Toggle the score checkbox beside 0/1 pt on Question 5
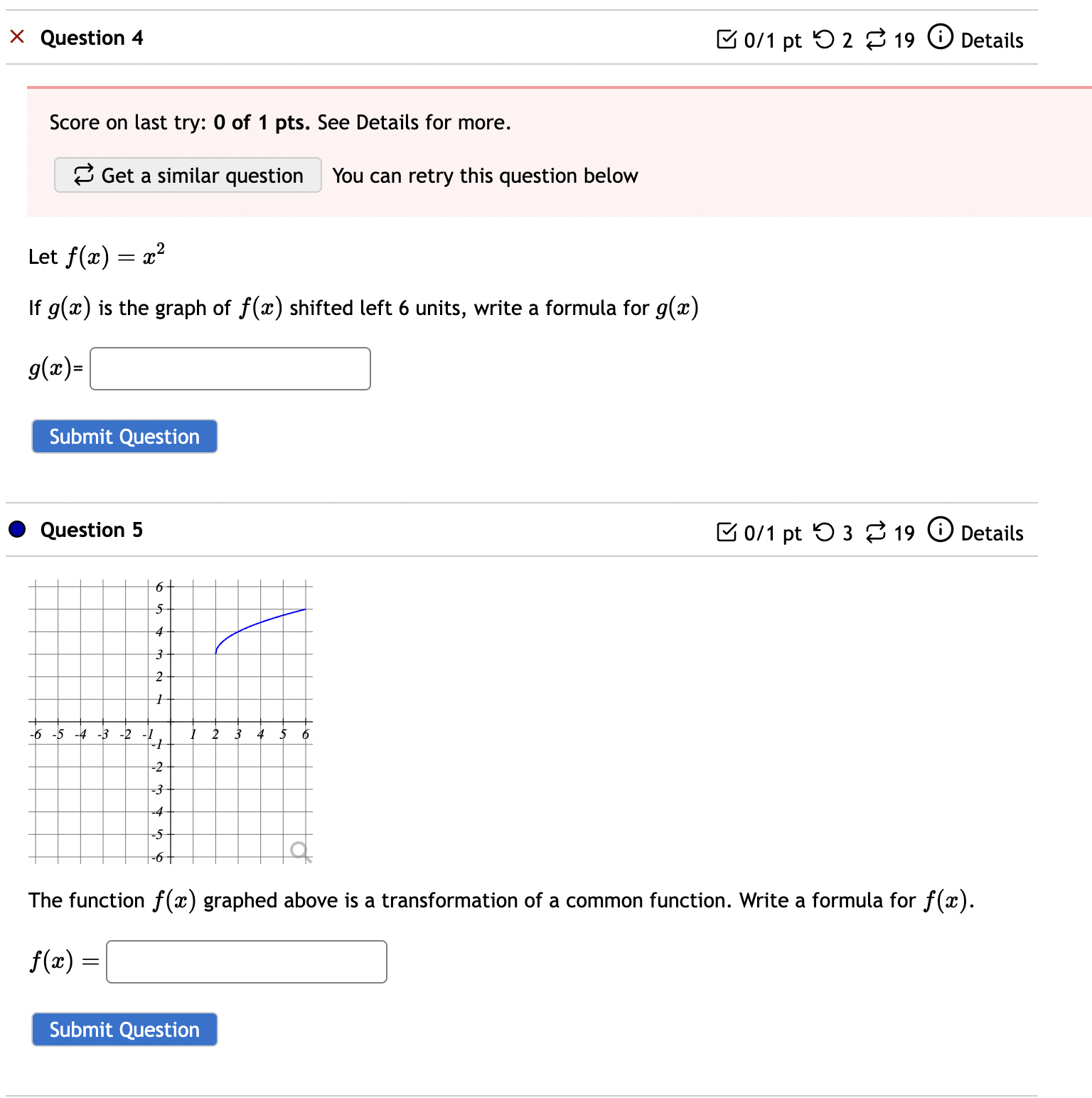The width and height of the screenshot is (1092, 1098). point(727,532)
